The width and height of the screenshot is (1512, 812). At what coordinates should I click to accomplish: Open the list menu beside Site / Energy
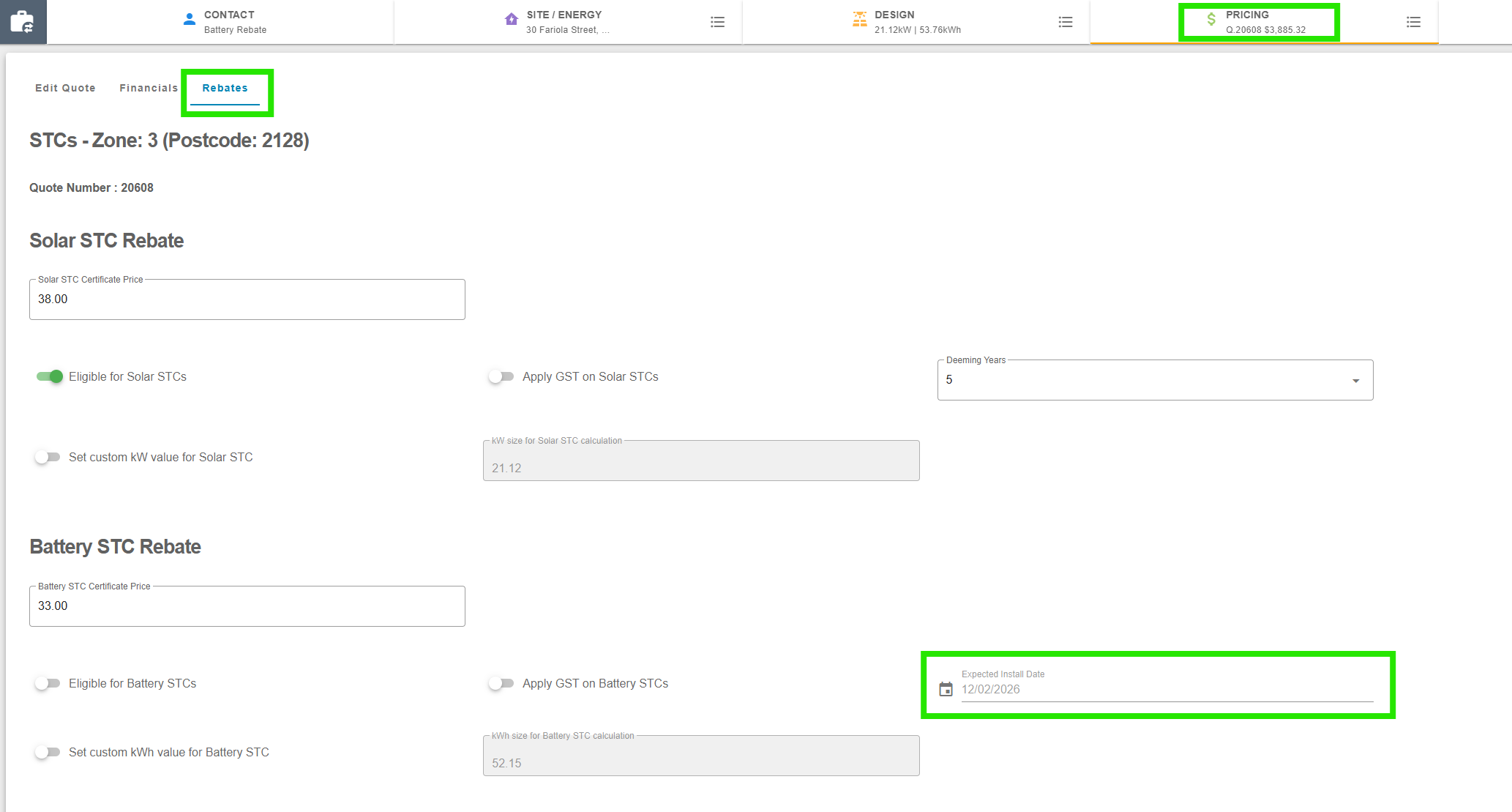(x=717, y=22)
